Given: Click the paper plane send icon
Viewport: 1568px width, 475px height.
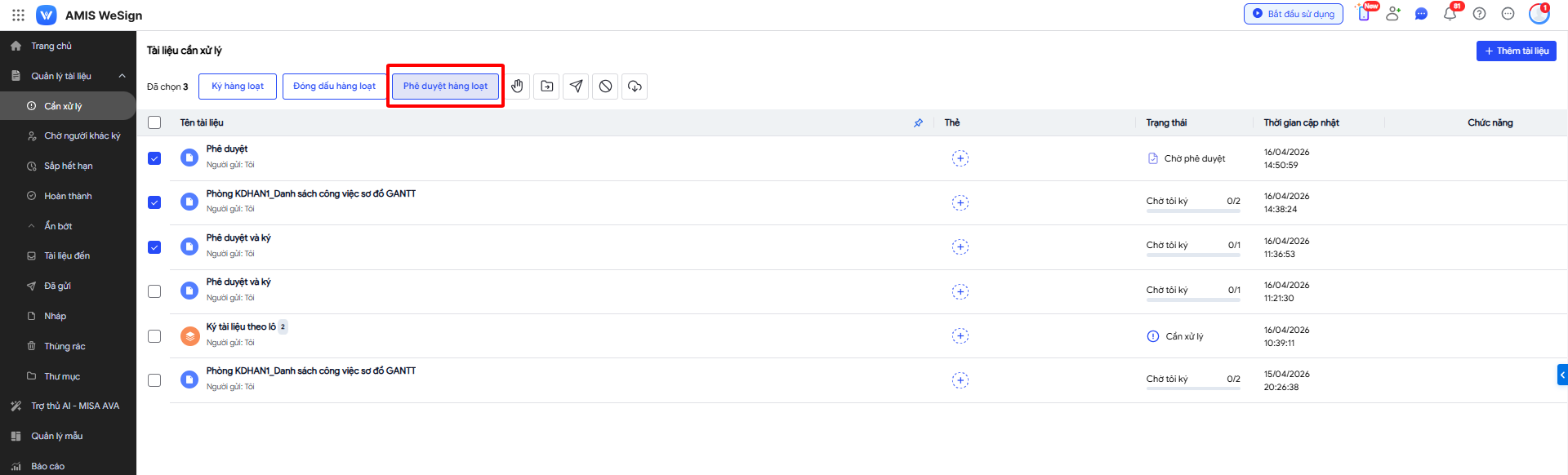Looking at the screenshot, I should (576, 87).
